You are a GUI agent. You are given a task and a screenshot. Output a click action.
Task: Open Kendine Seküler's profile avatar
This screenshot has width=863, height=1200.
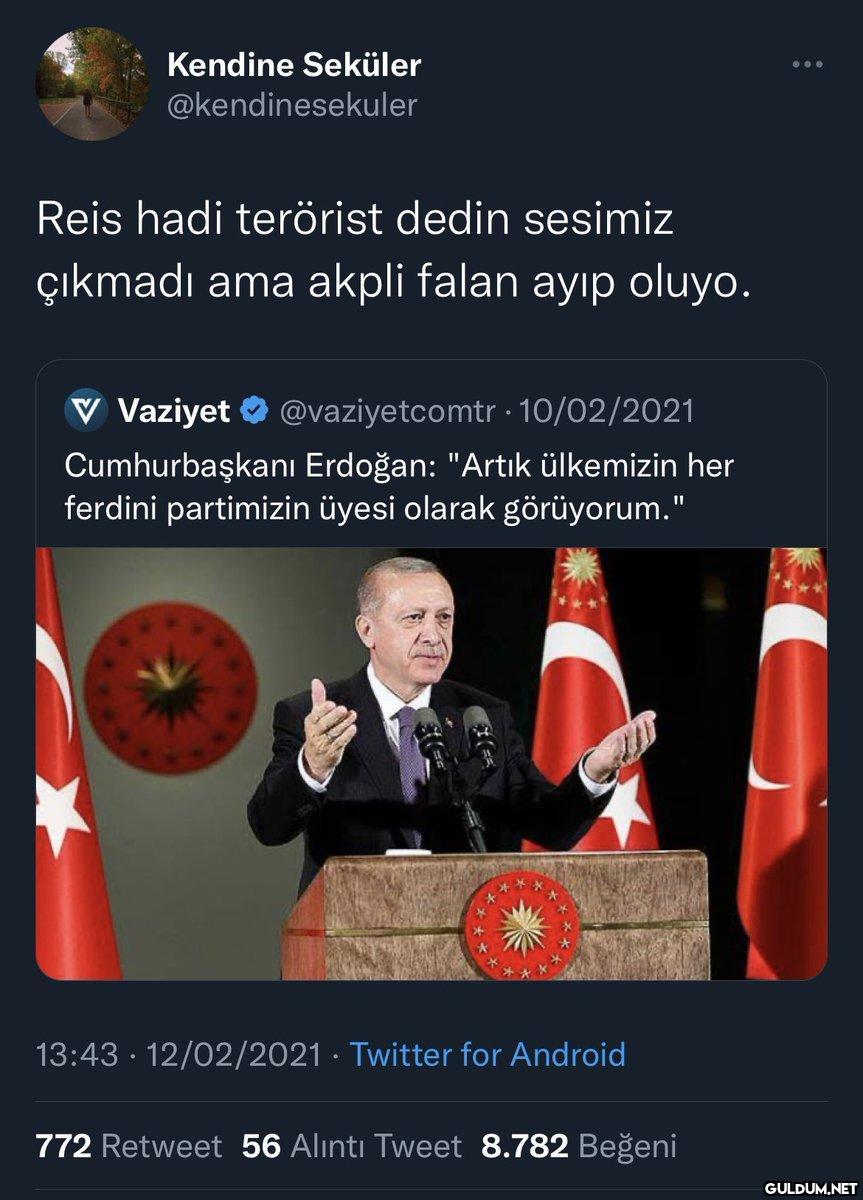[92, 83]
